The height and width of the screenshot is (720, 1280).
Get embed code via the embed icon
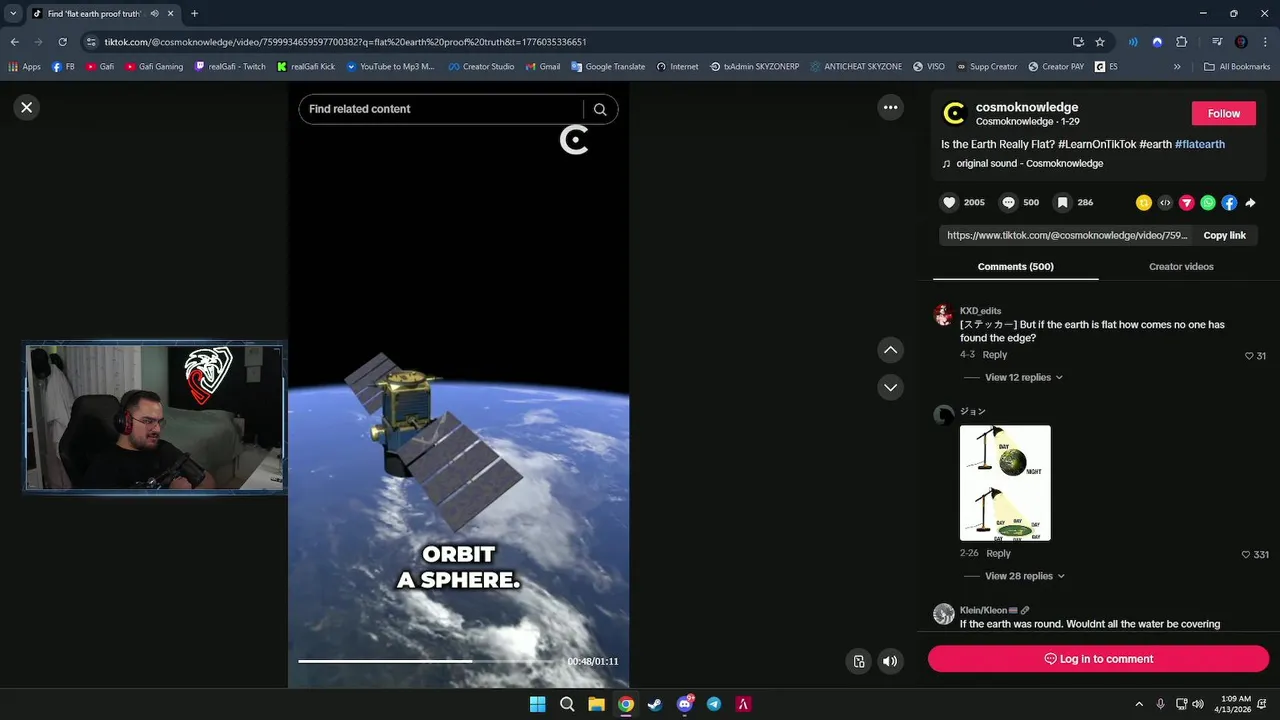coord(1165,203)
